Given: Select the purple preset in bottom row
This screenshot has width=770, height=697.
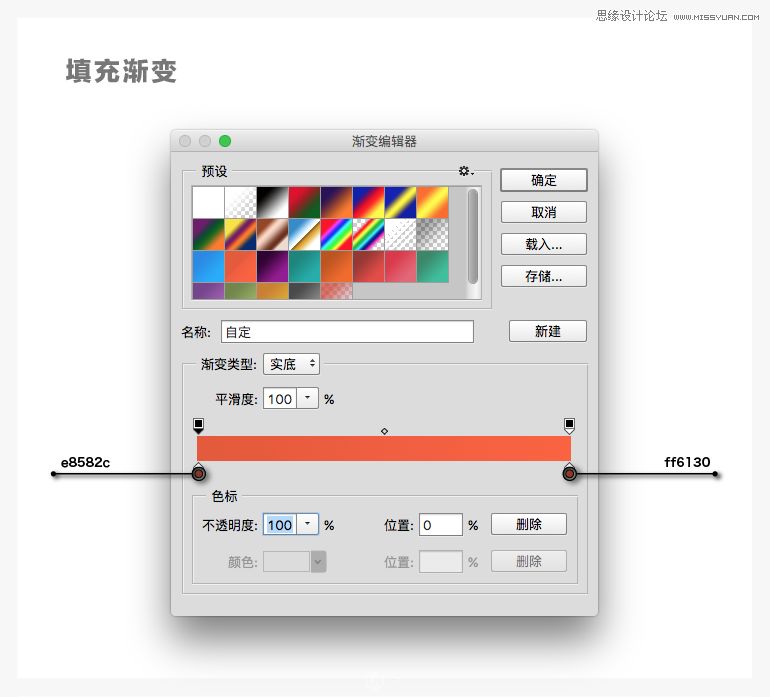Looking at the screenshot, I should click(209, 291).
